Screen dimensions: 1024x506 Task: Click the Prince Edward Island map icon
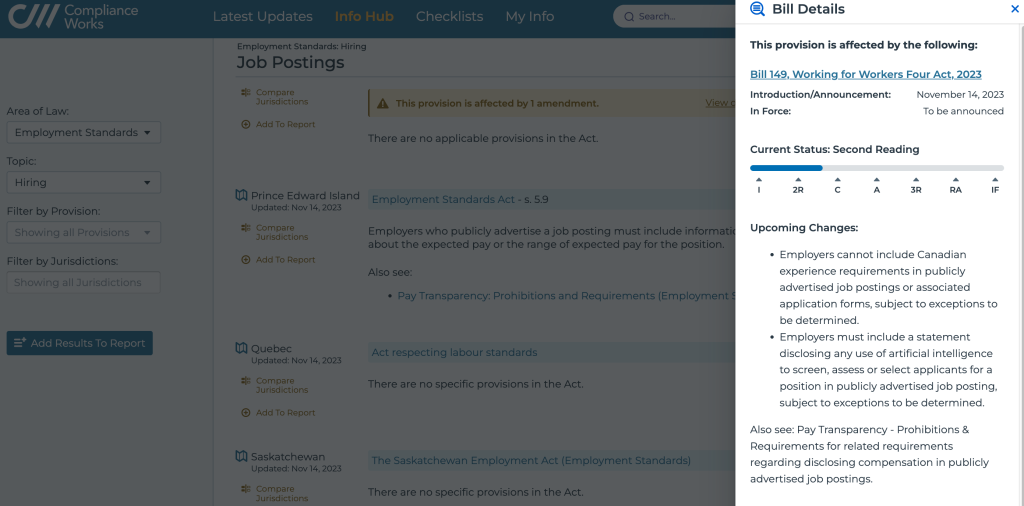(241, 195)
